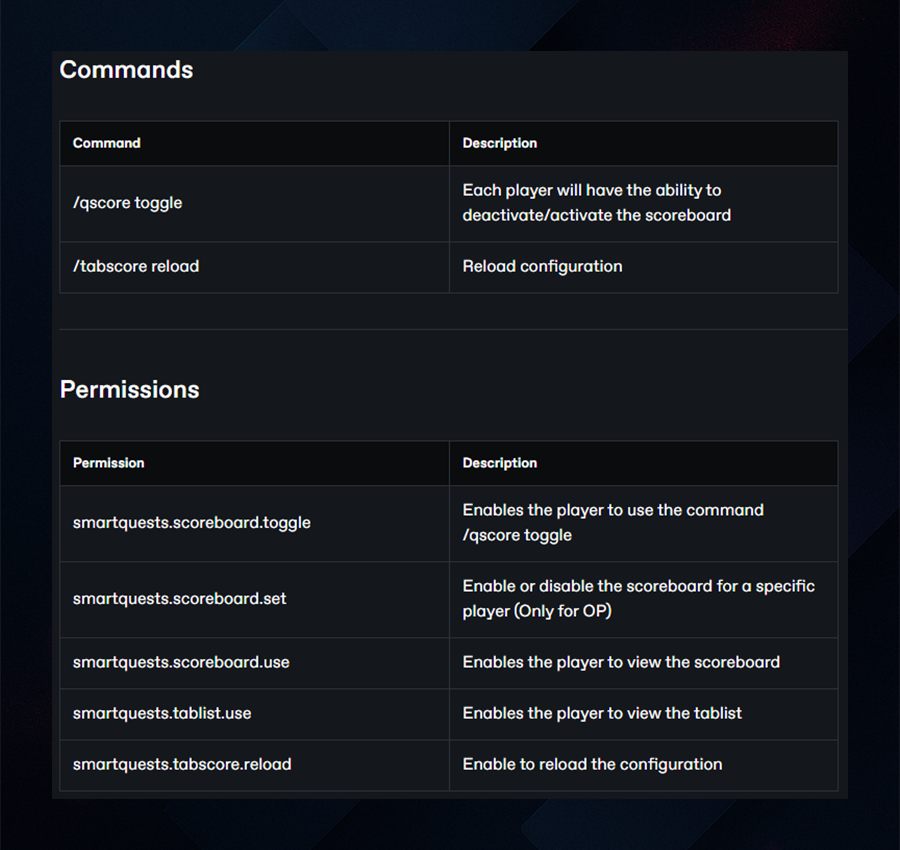Click Enables the player to view the tablist

(x=602, y=713)
